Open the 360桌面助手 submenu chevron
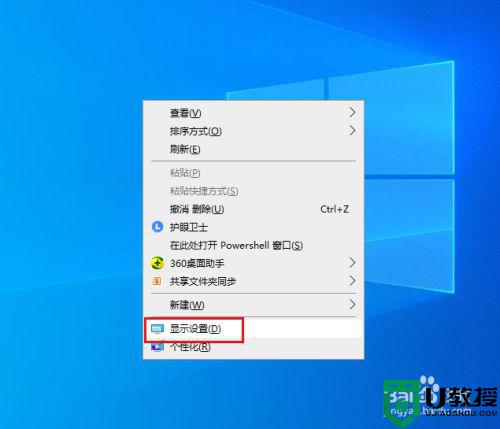This screenshot has width=500, height=429. coord(352,263)
